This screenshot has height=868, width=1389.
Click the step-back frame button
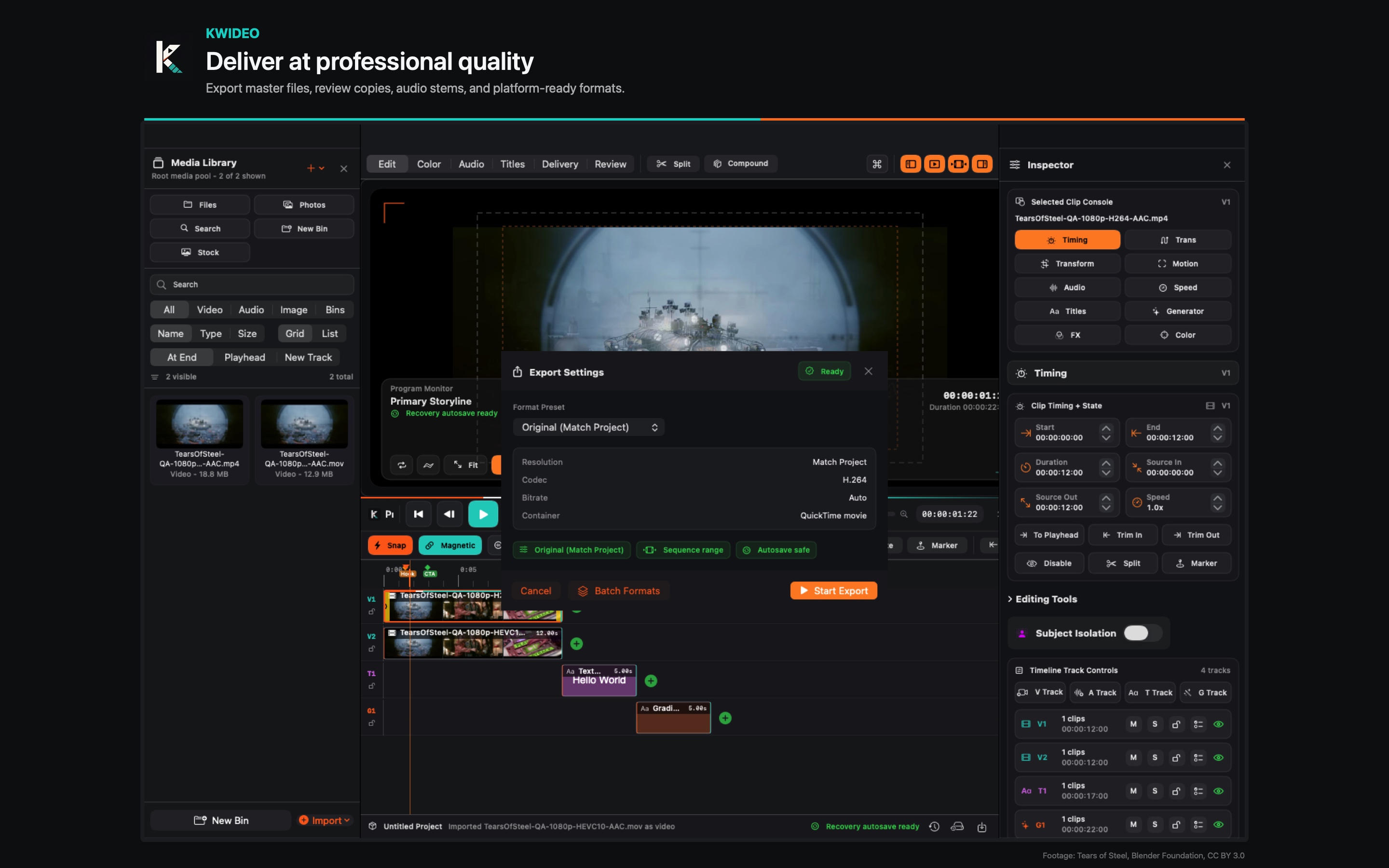449,514
